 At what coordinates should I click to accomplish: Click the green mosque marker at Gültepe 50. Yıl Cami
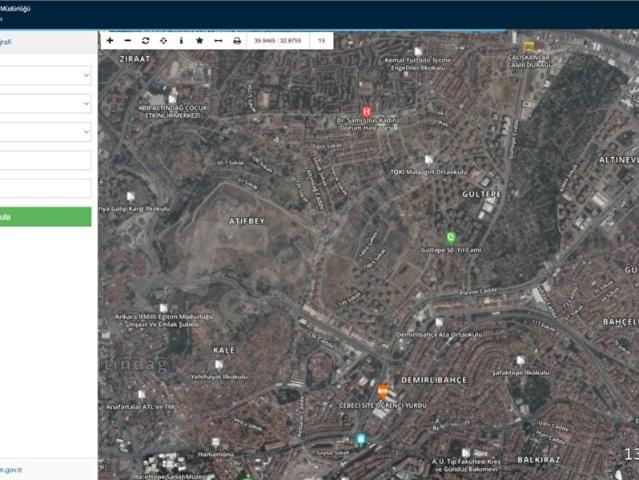point(451,237)
